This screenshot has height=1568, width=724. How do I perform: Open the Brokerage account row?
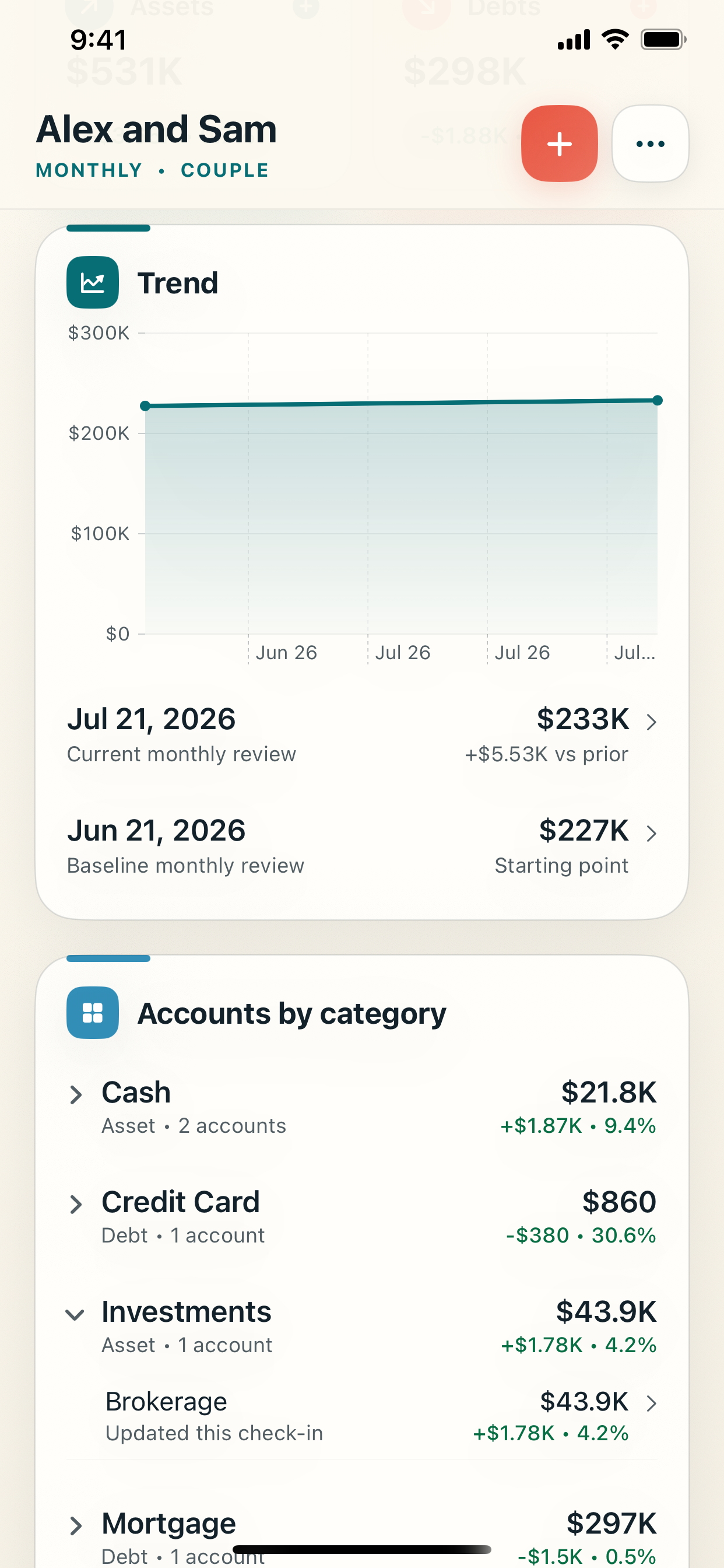362,1416
